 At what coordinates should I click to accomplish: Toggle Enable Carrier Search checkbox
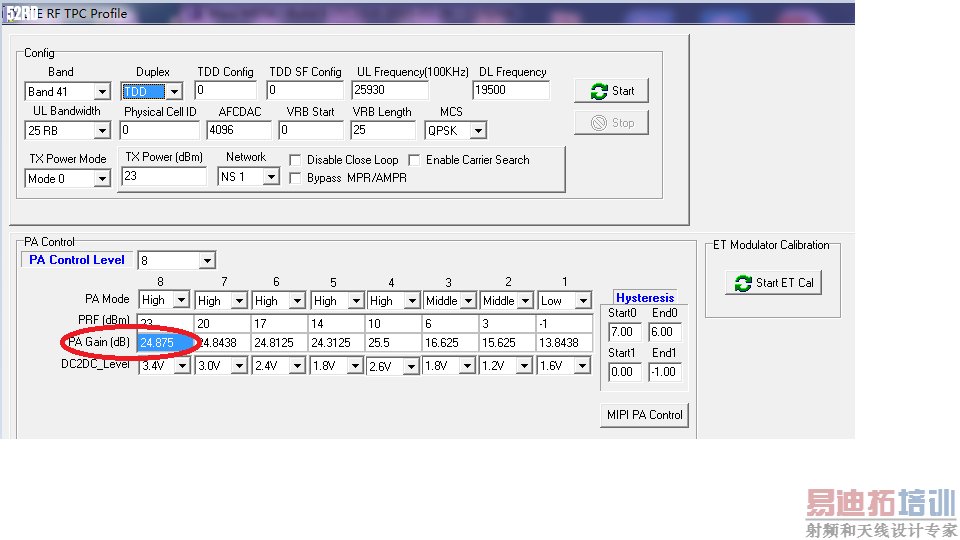click(x=414, y=160)
